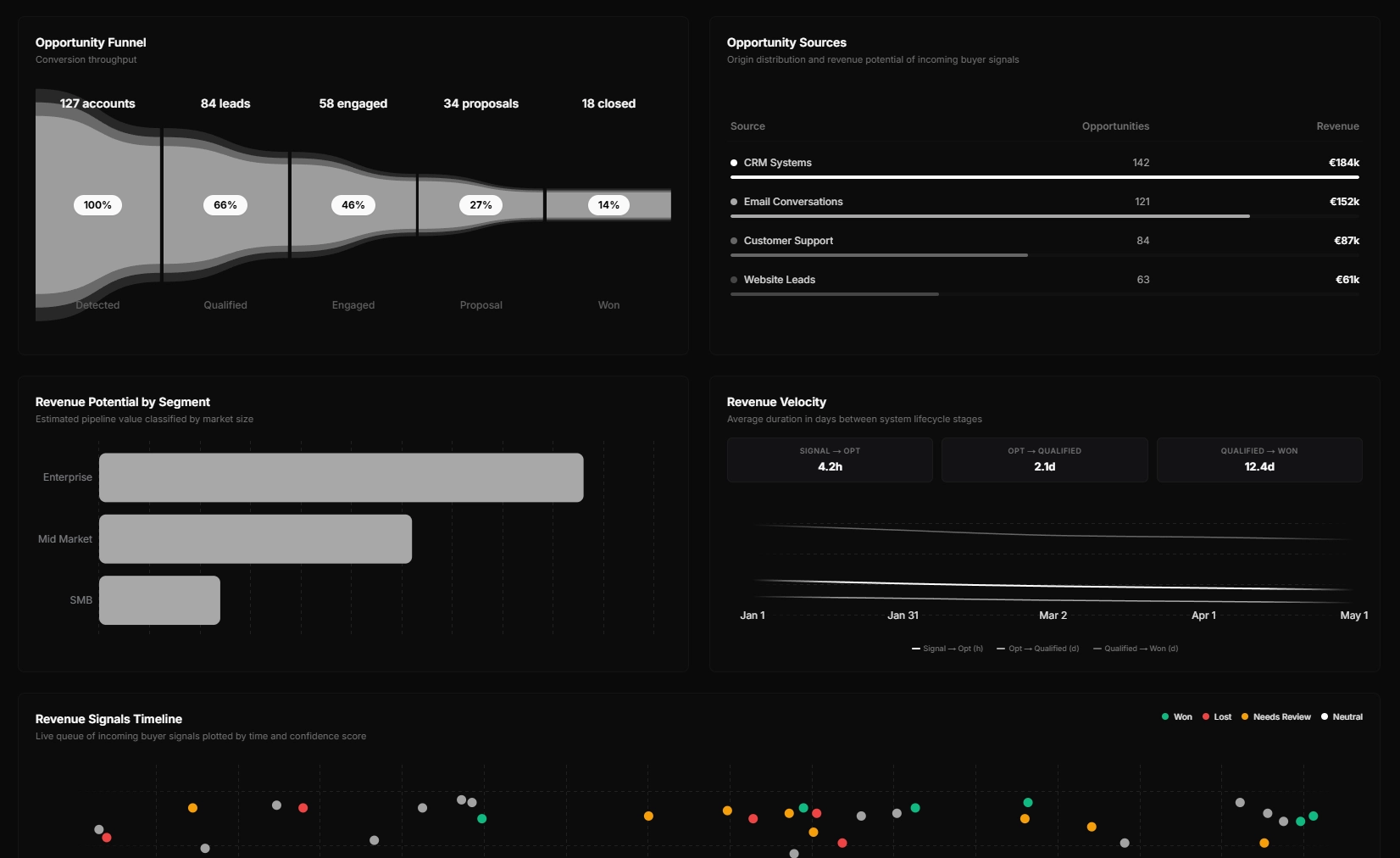Click the Opportunities column header
This screenshot has width=1400, height=858.
tap(1115, 126)
